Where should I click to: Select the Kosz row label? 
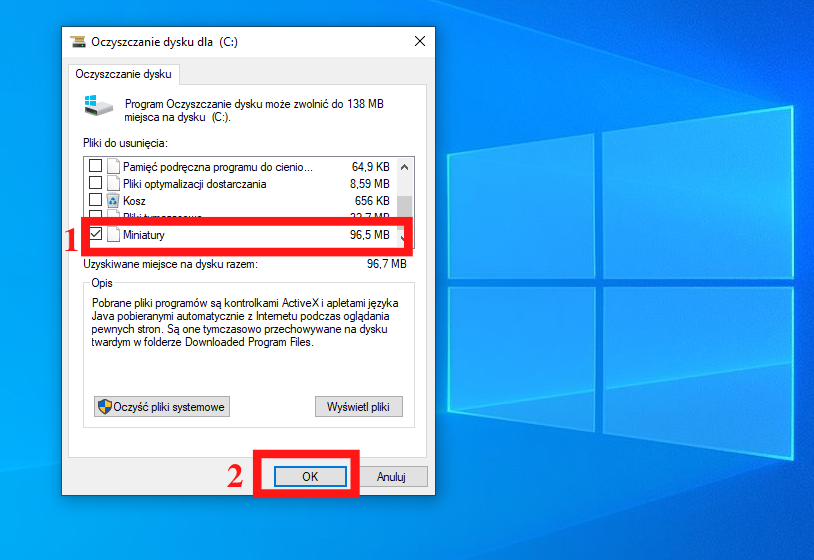click(134, 201)
